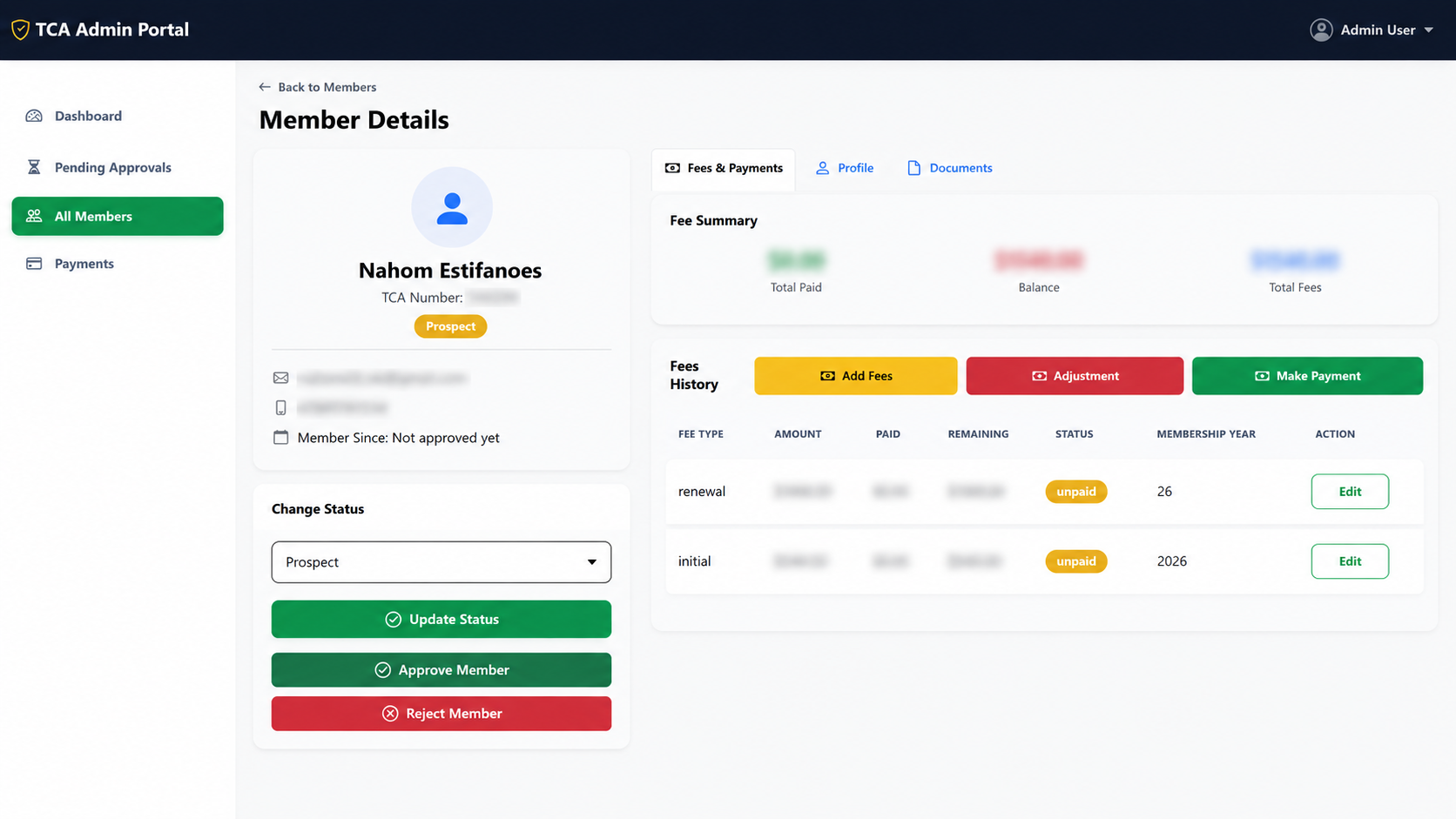Click the Admin User avatar icon
The image size is (1456, 819).
point(1321,30)
